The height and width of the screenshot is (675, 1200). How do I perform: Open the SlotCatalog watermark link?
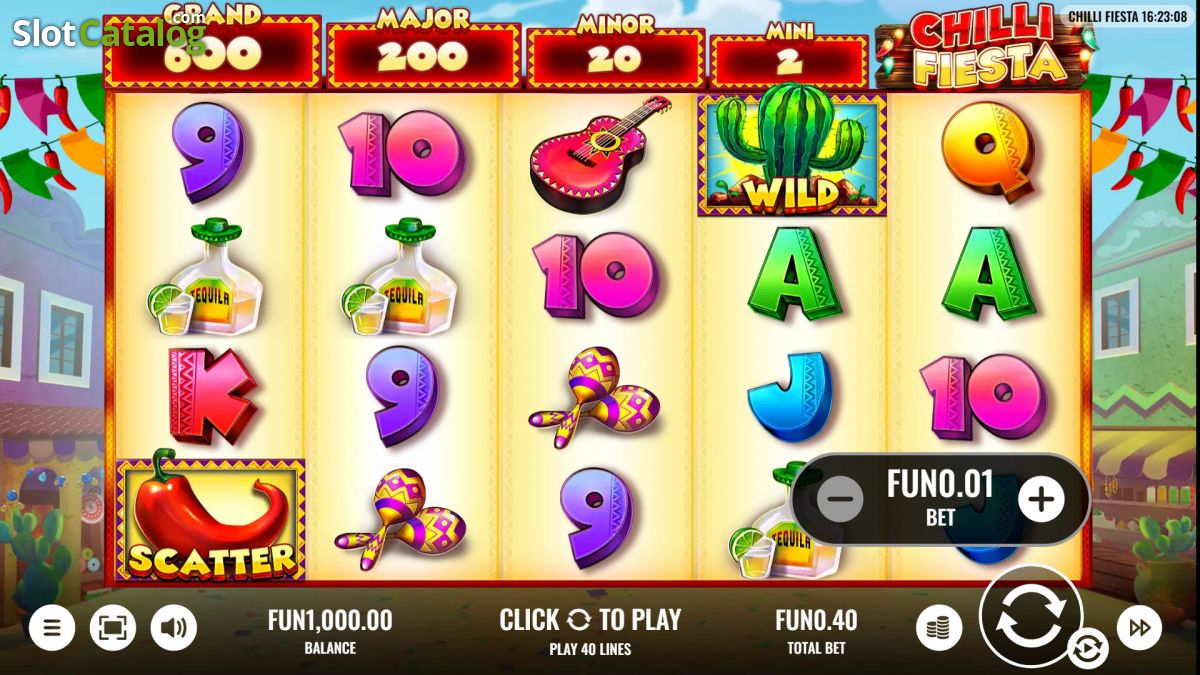(x=108, y=31)
